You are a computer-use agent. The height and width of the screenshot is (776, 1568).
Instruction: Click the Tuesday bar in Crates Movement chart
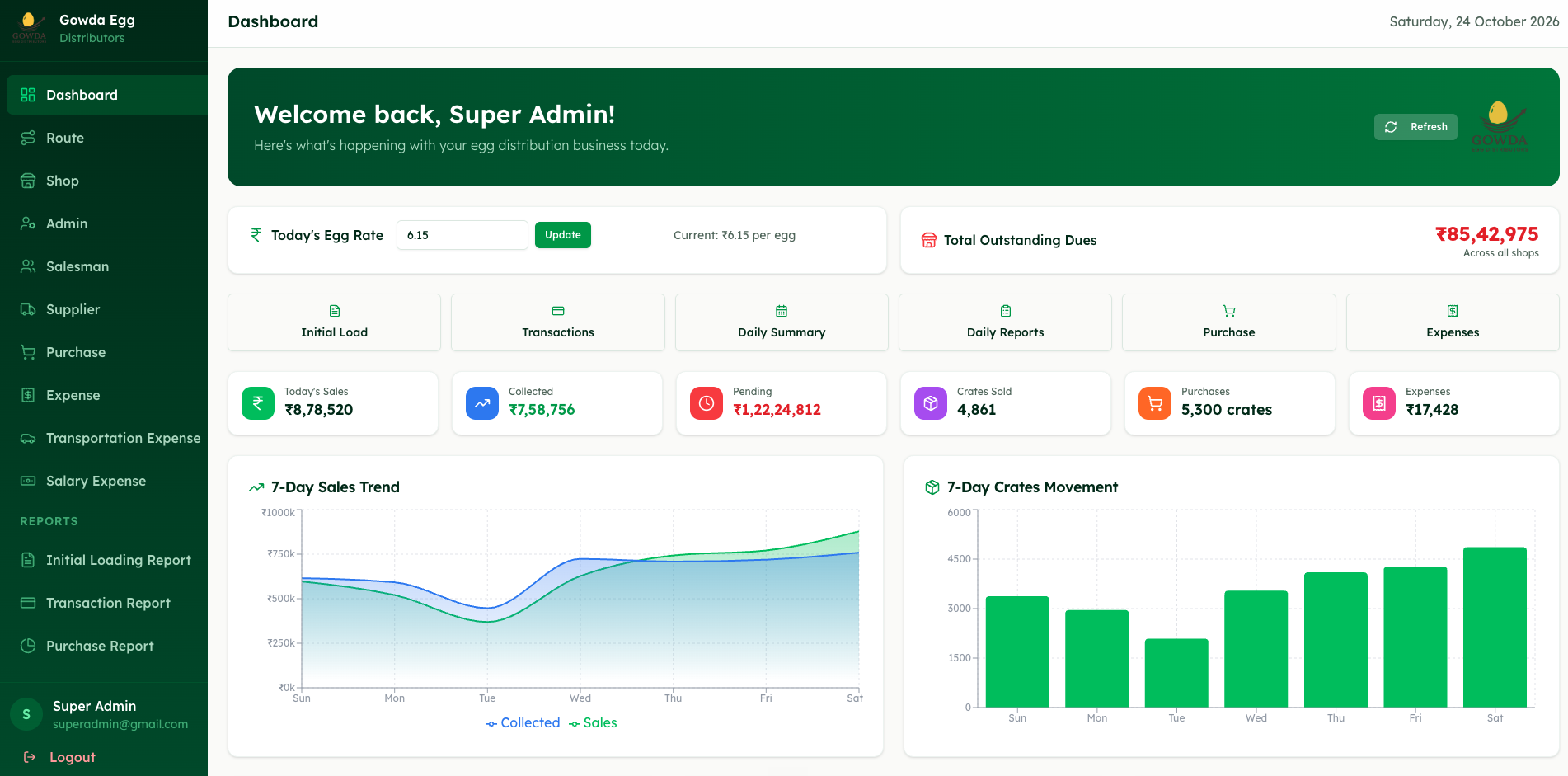(x=1176, y=673)
